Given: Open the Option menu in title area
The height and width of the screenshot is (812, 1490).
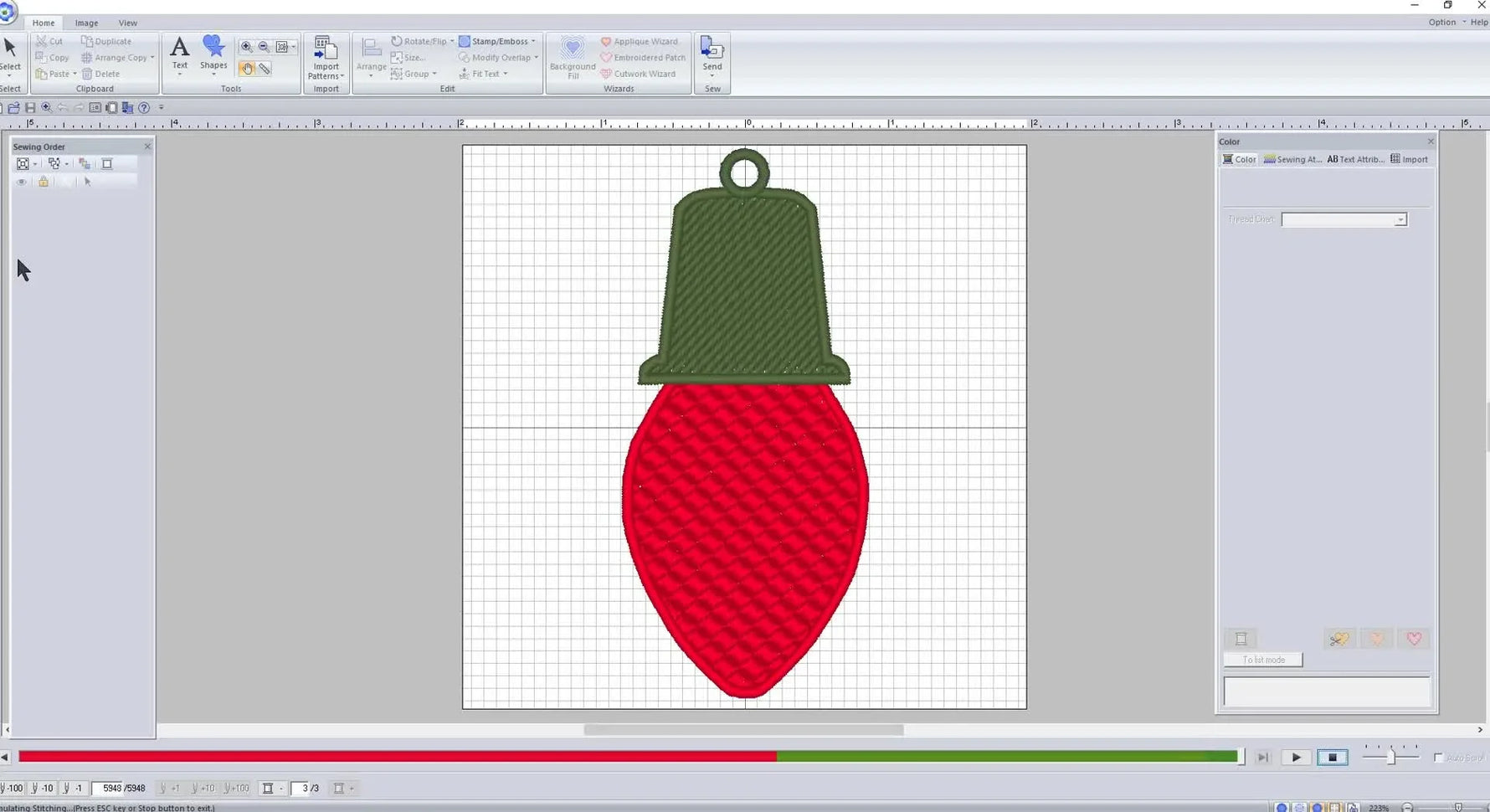Looking at the screenshot, I should click(1442, 23).
